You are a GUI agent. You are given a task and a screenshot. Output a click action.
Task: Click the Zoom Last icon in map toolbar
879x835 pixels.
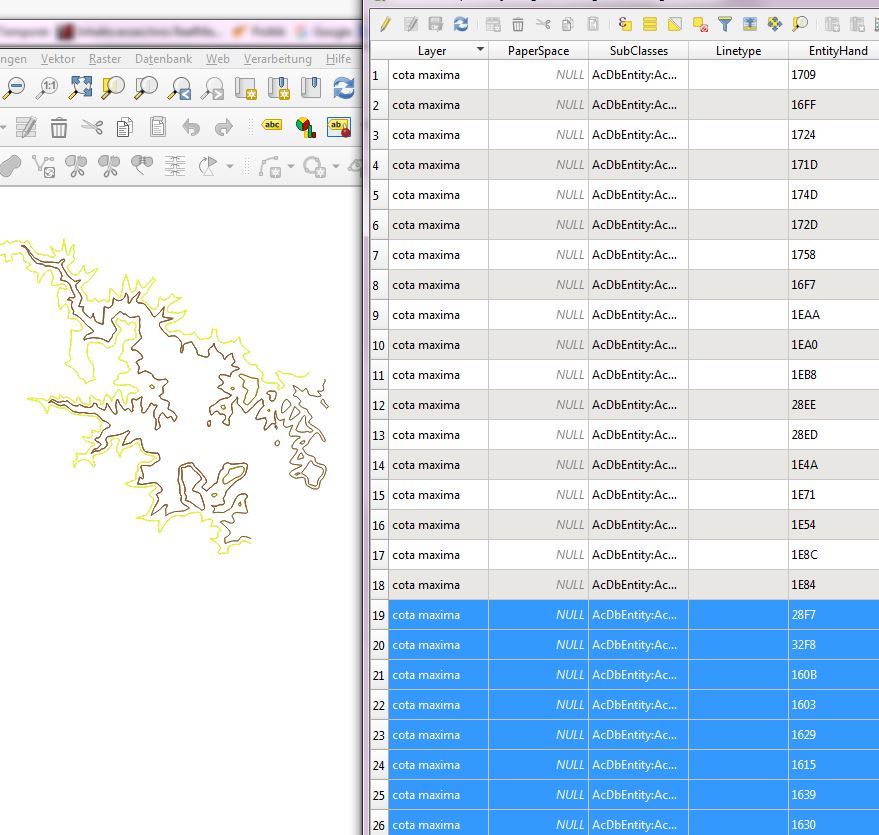tap(180, 88)
